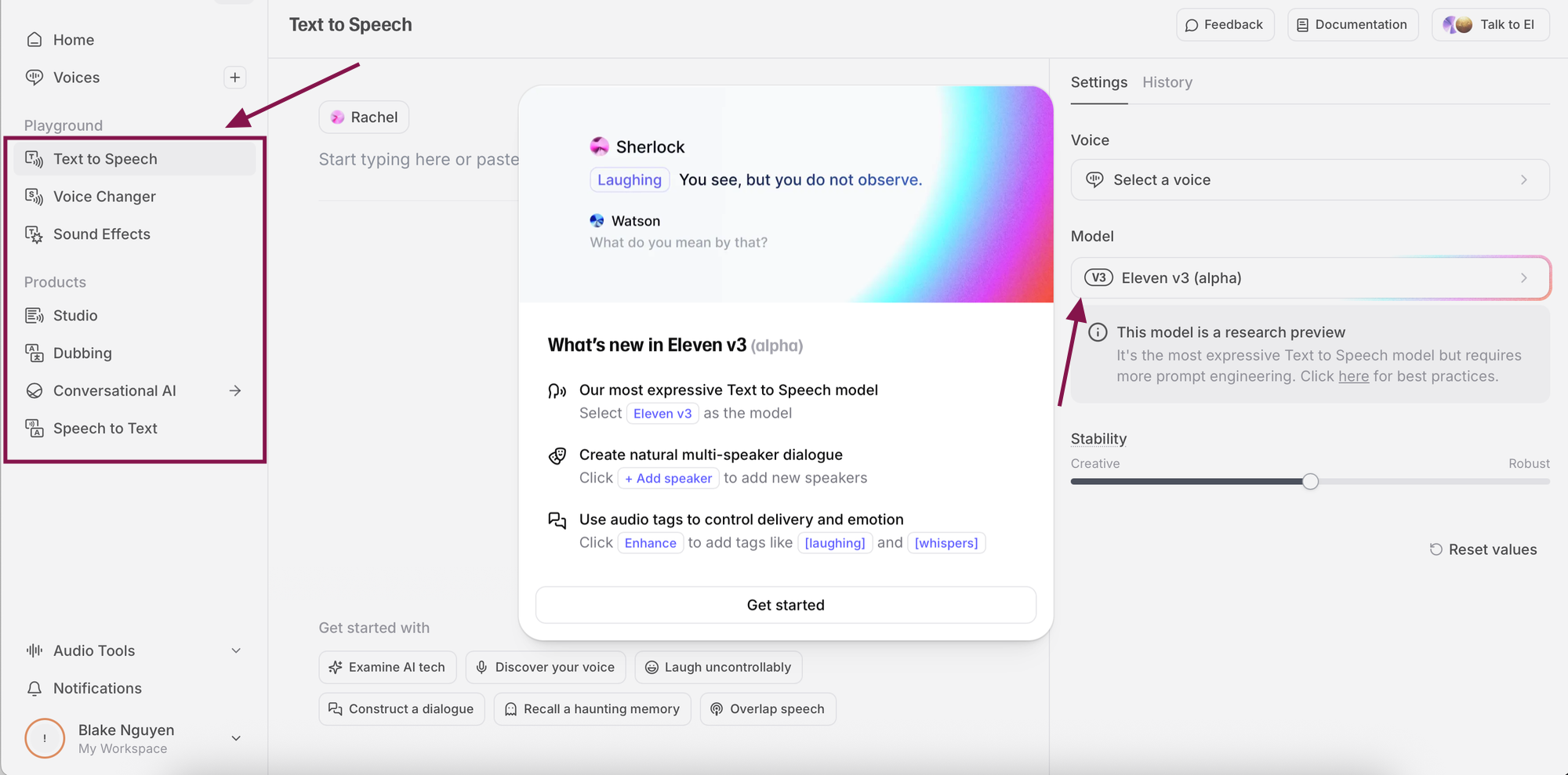Click the Home house icon
This screenshot has height=775, width=1568.
point(34,40)
